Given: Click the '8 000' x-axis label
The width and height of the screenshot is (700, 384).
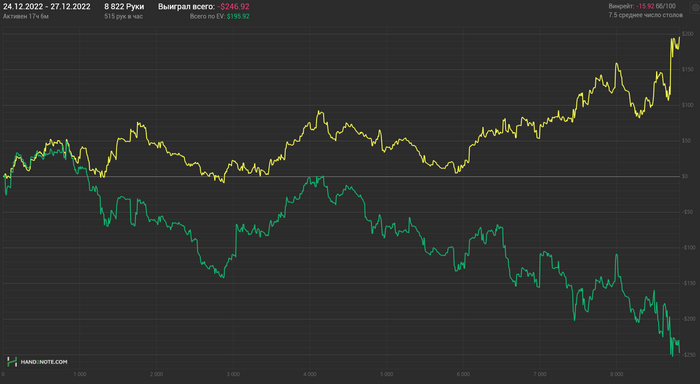Looking at the screenshot, I should [x=617, y=374].
